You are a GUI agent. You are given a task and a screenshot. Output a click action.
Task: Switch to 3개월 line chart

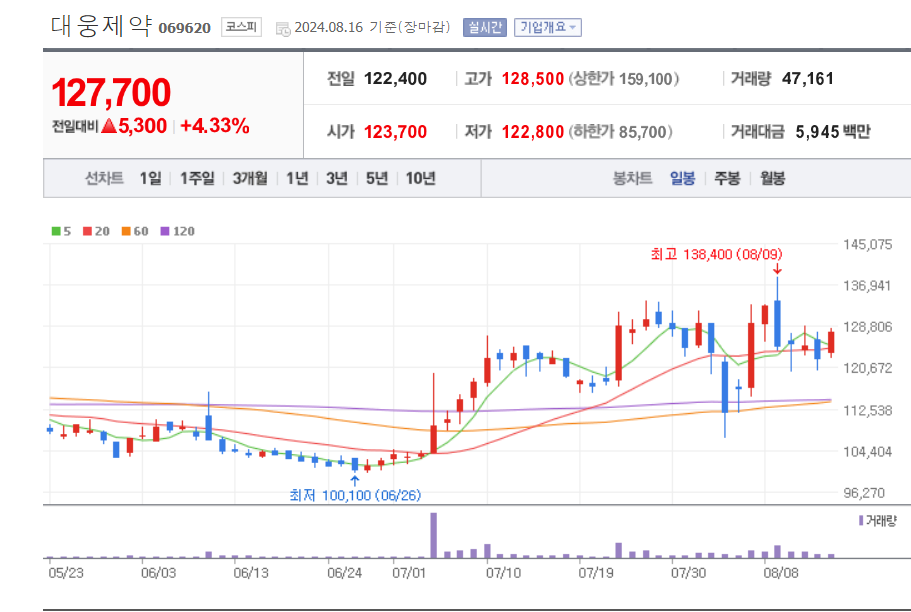(250, 178)
